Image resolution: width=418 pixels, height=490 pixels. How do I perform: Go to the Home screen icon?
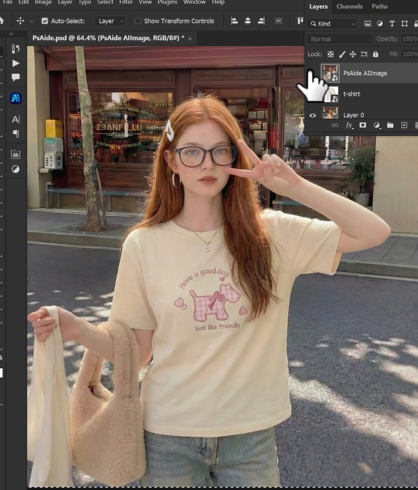coord(2,21)
